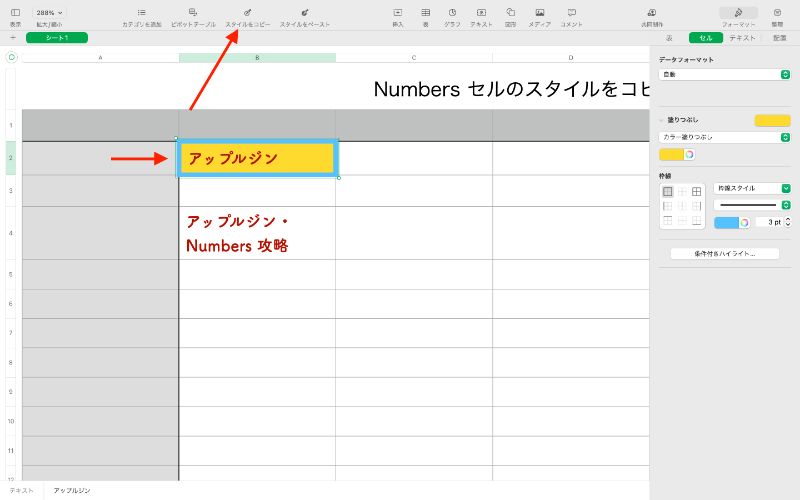800x500 pixels.
Task: Select the bottom-edge border option
Action: [696, 220]
